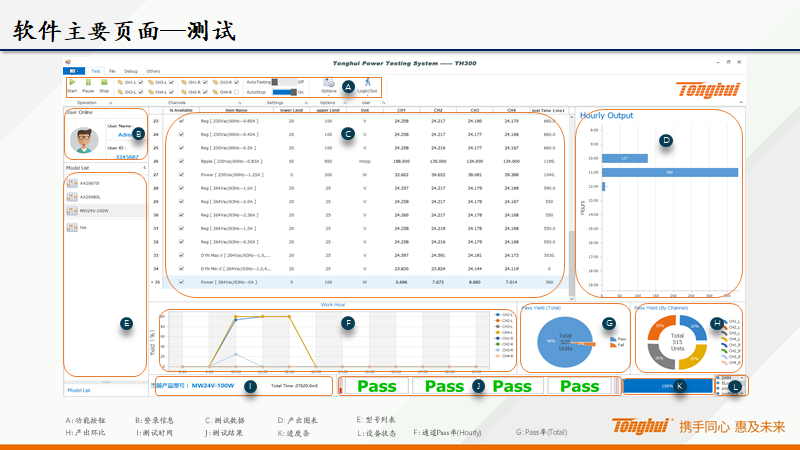Click the CH1-L channel tag icon

(120, 82)
